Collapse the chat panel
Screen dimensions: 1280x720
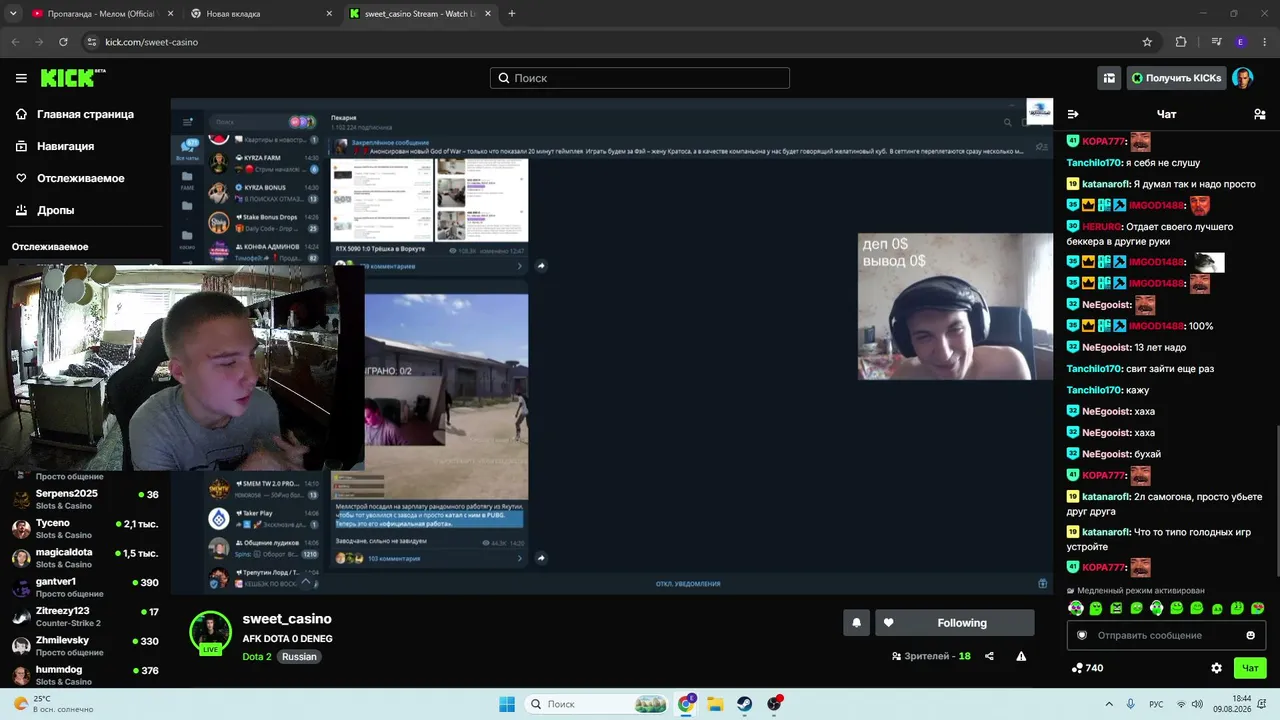pos(1073,114)
